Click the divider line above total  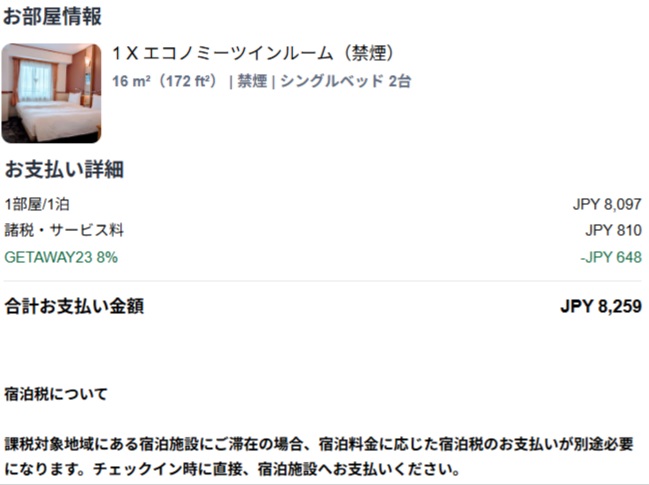[x=323, y=281]
